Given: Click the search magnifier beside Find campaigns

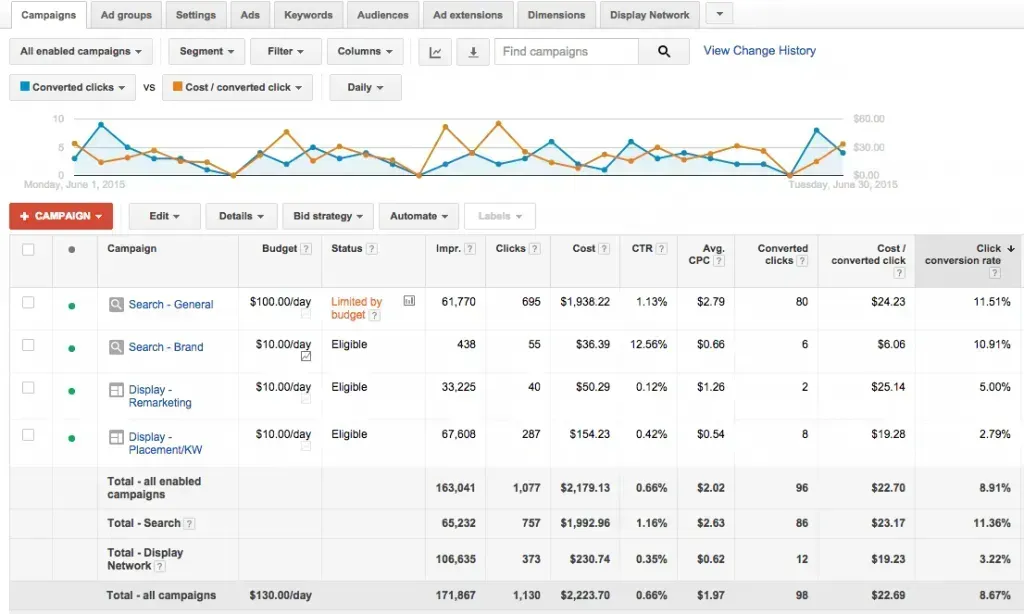Looking at the screenshot, I should 664,50.
